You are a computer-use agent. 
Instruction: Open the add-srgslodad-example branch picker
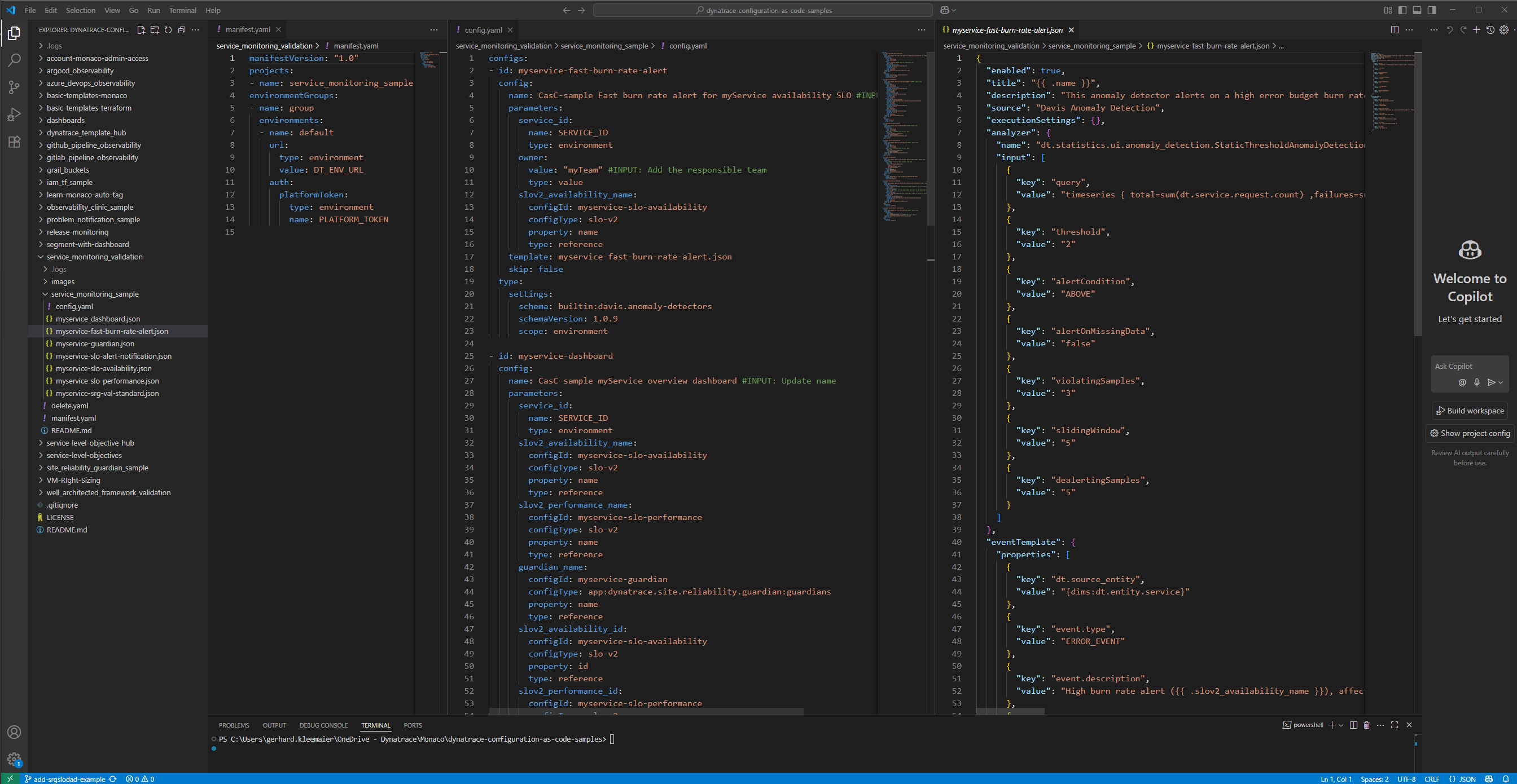[x=65, y=779]
